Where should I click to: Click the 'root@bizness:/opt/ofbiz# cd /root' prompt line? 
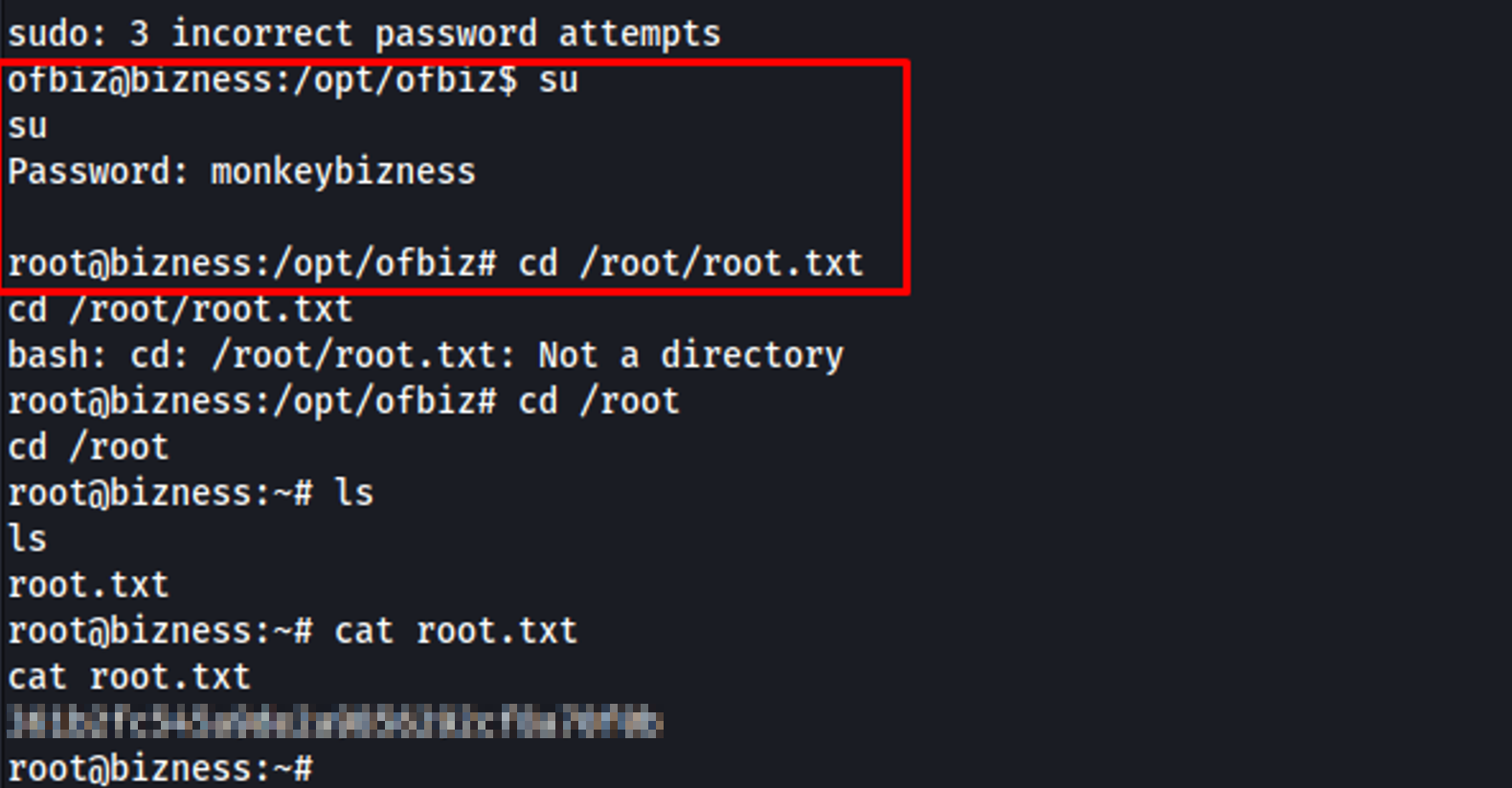(x=343, y=401)
